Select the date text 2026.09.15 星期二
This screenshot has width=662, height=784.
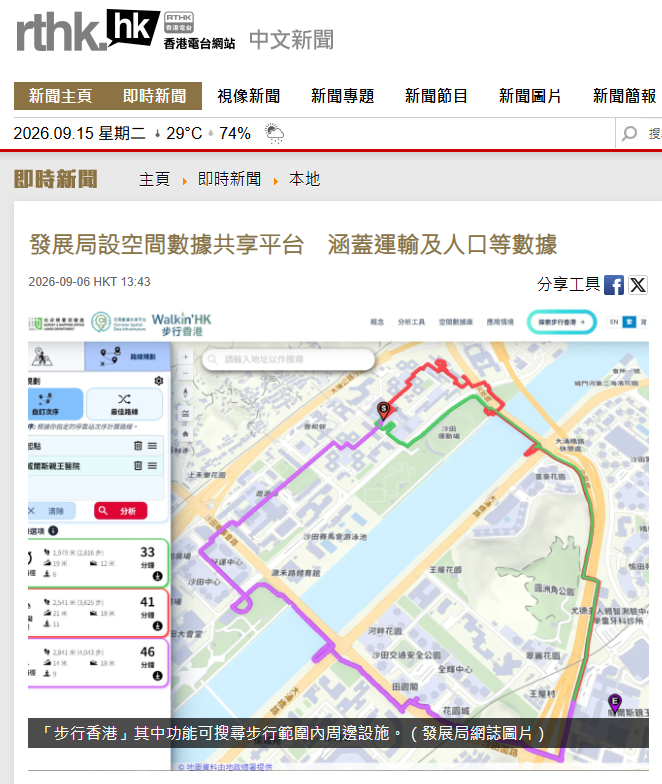80,134
